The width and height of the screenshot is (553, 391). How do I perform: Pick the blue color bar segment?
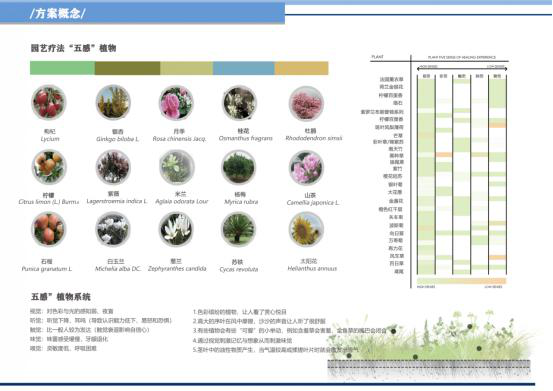coord(244,68)
